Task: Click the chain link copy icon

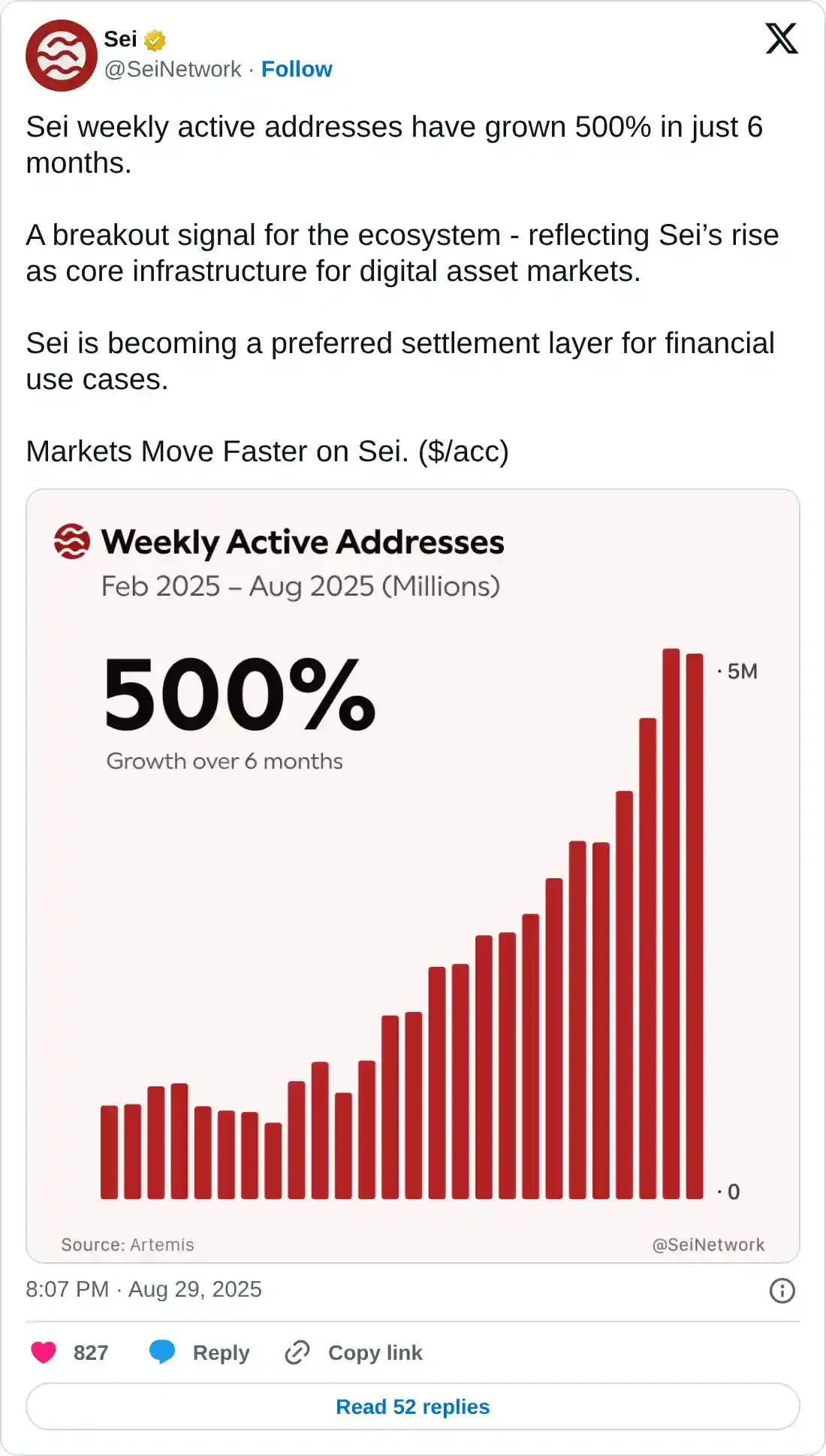Action: point(297,1352)
